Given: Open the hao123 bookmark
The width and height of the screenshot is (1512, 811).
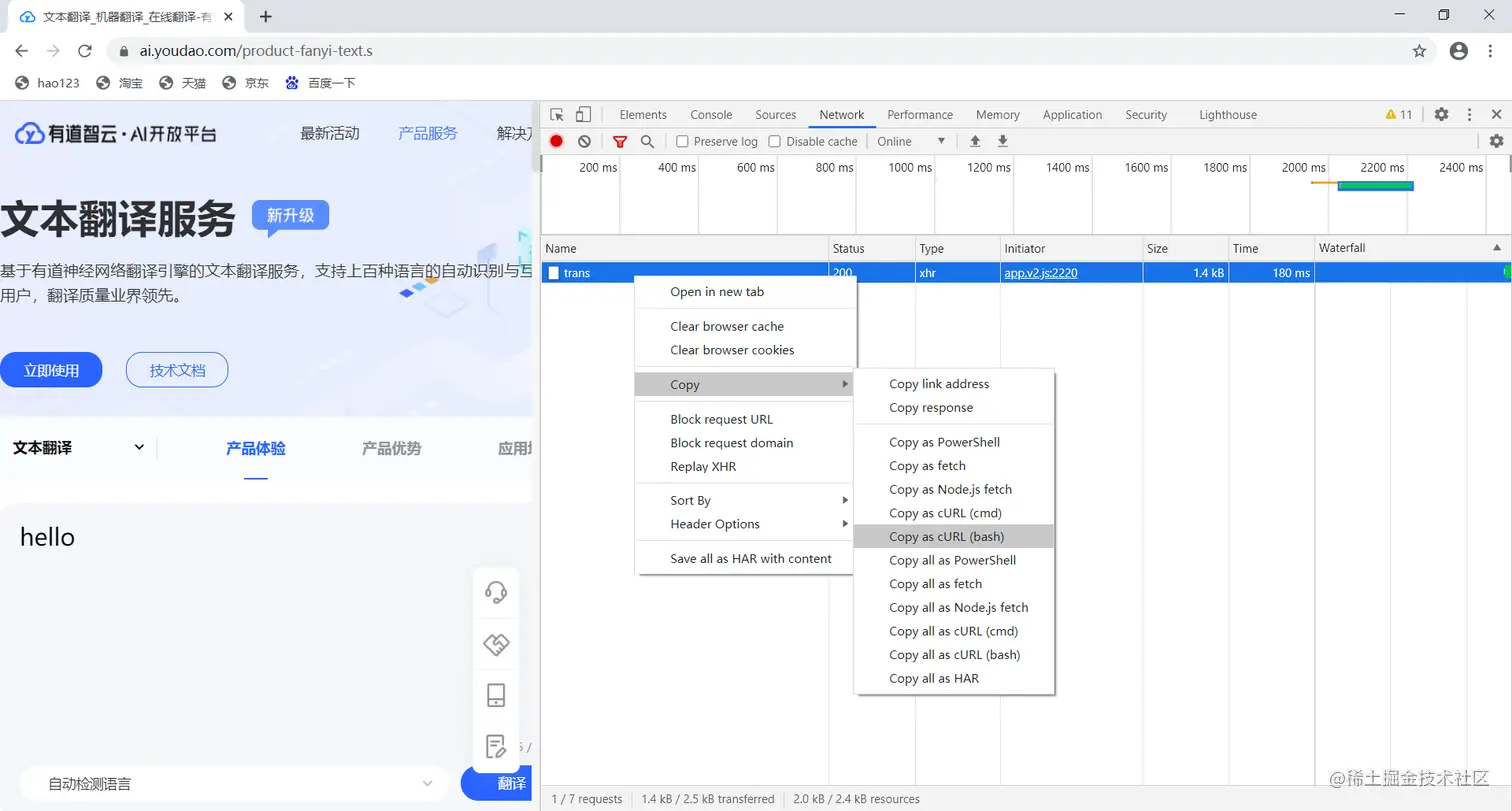Looking at the screenshot, I should pyautogui.click(x=48, y=83).
